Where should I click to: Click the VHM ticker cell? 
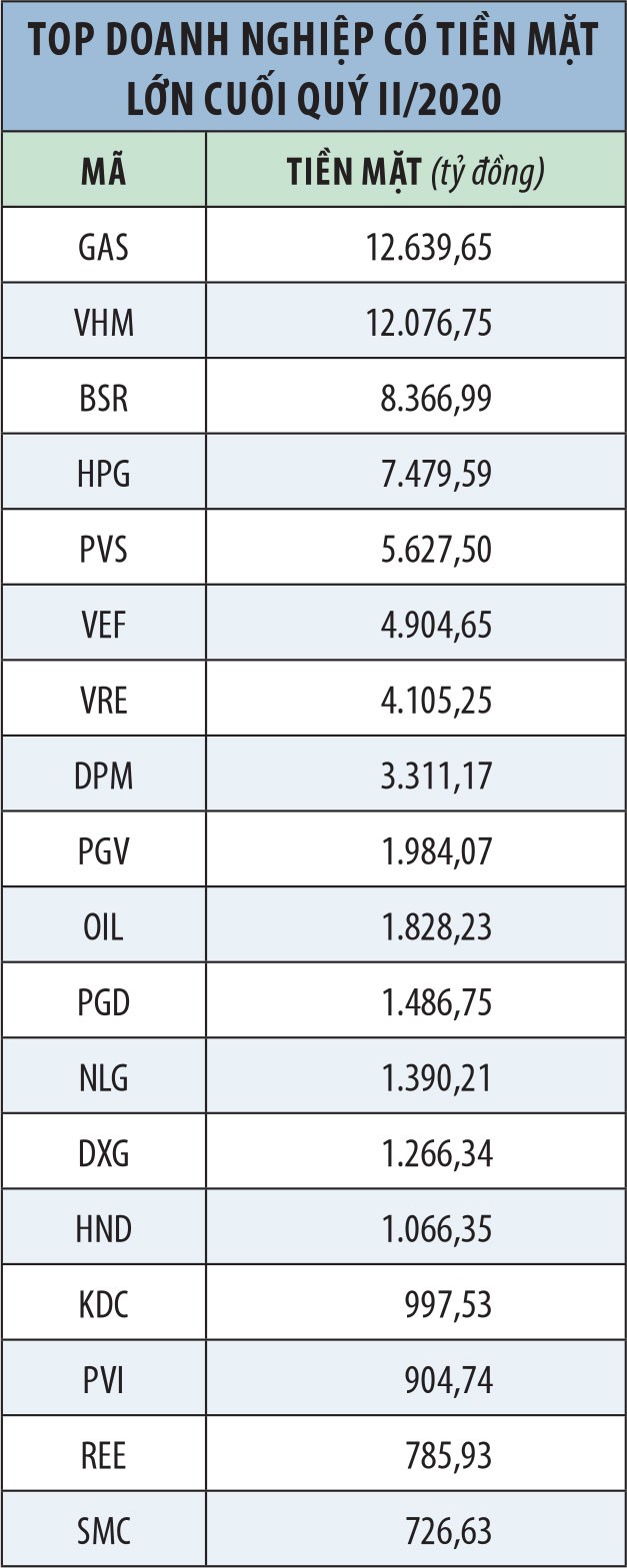coord(104,323)
